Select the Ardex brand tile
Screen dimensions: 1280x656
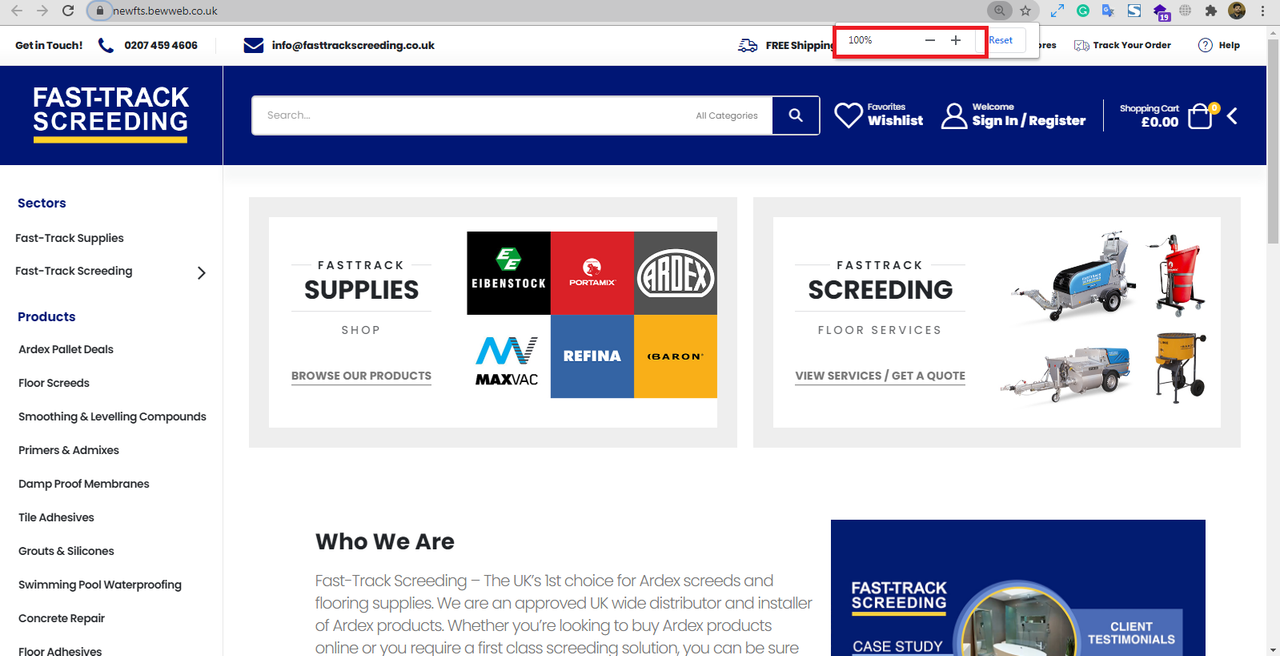676,273
